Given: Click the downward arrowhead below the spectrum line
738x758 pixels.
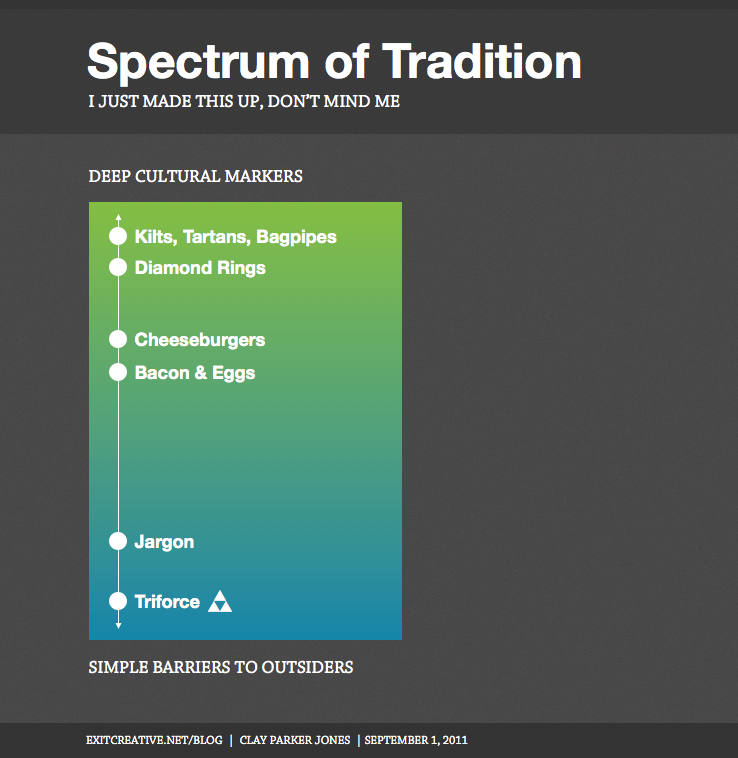Looking at the screenshot, I should pyautogui.click(x=118, y=626).
